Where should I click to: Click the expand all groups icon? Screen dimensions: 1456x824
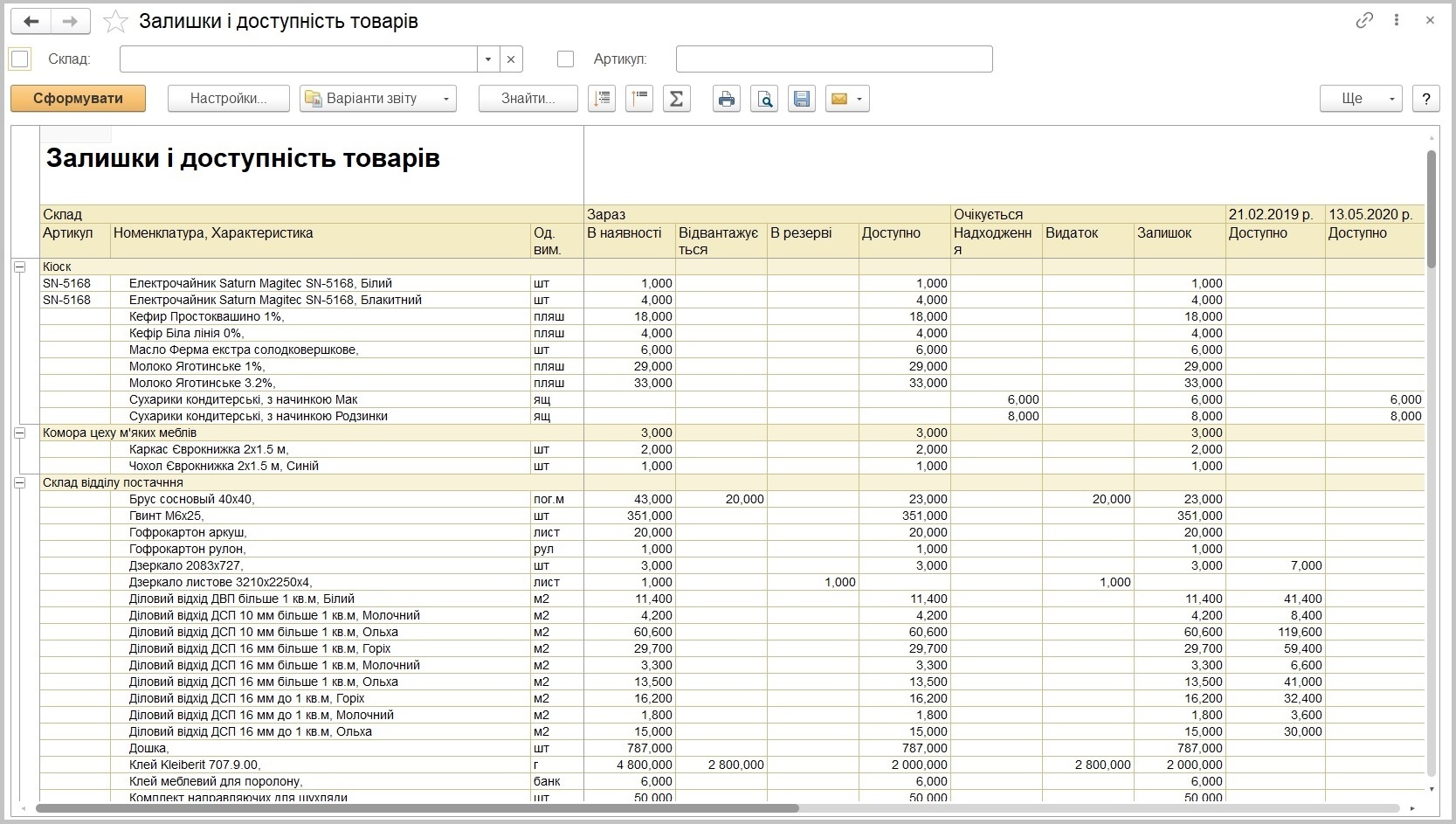pyautogui.click(x=602, y=99)
